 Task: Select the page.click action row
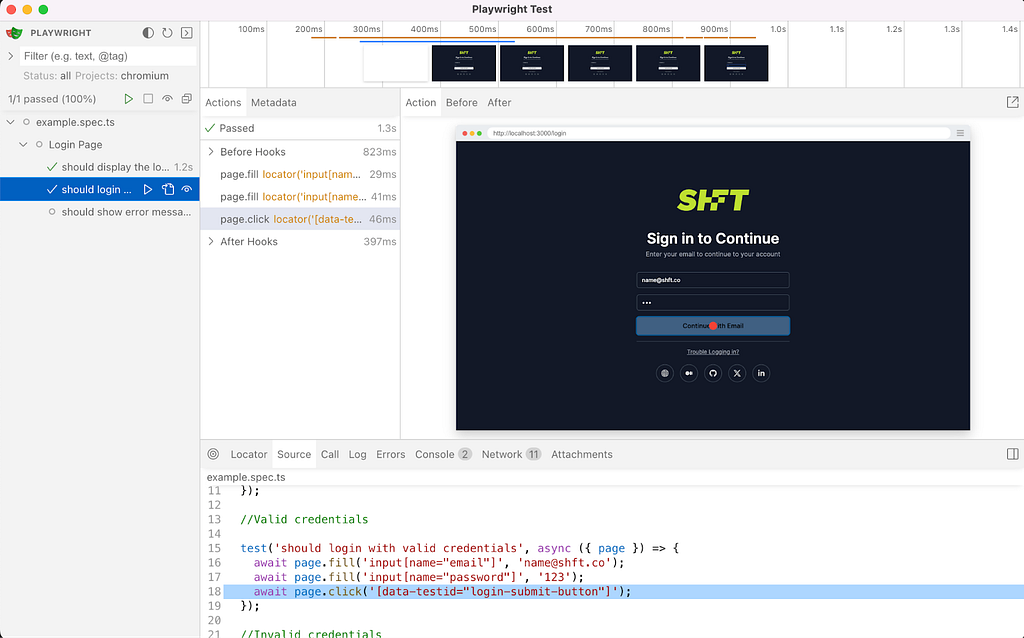(x=300, y=219)
